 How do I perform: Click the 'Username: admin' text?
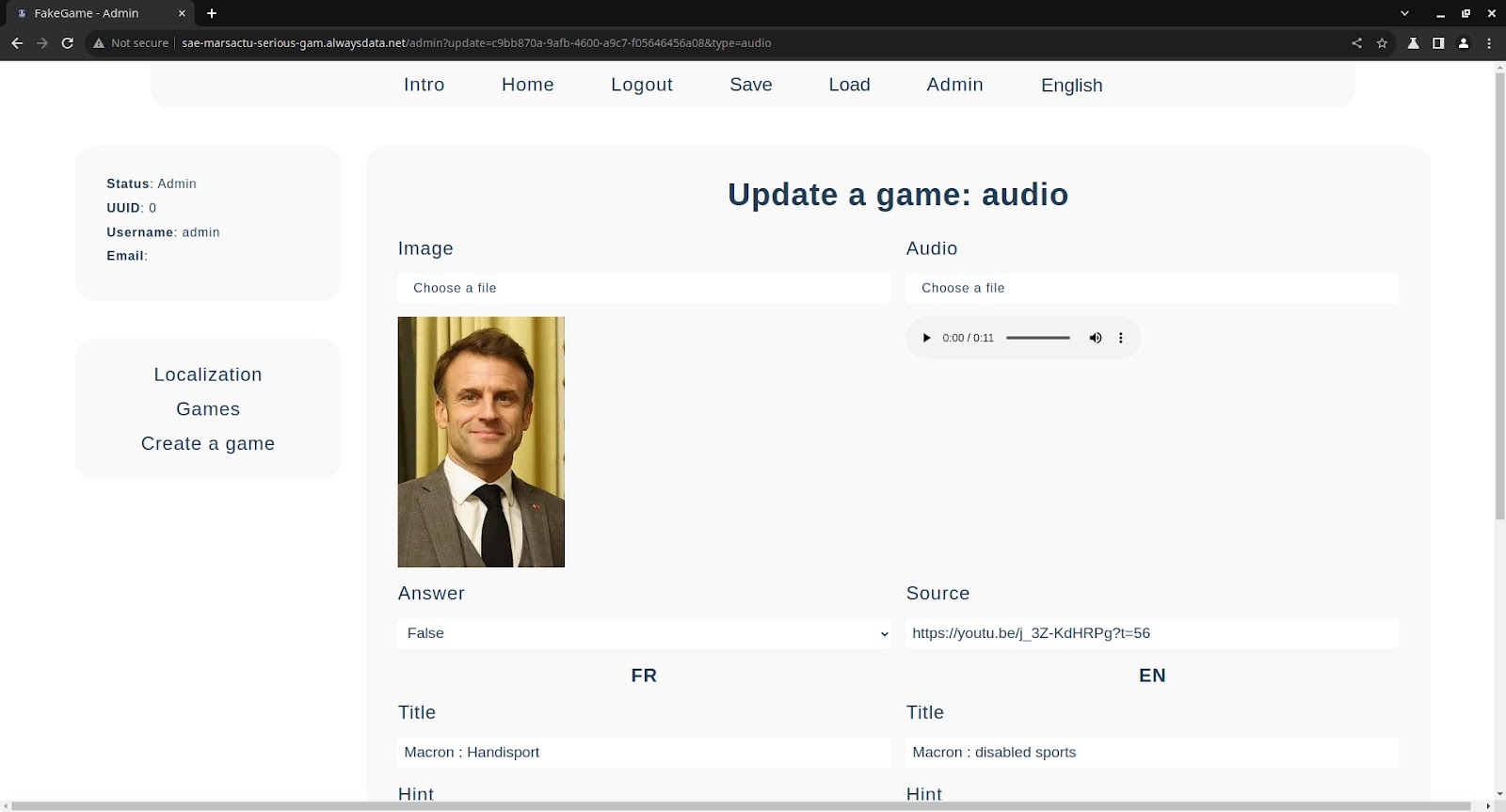click(163, 232)
